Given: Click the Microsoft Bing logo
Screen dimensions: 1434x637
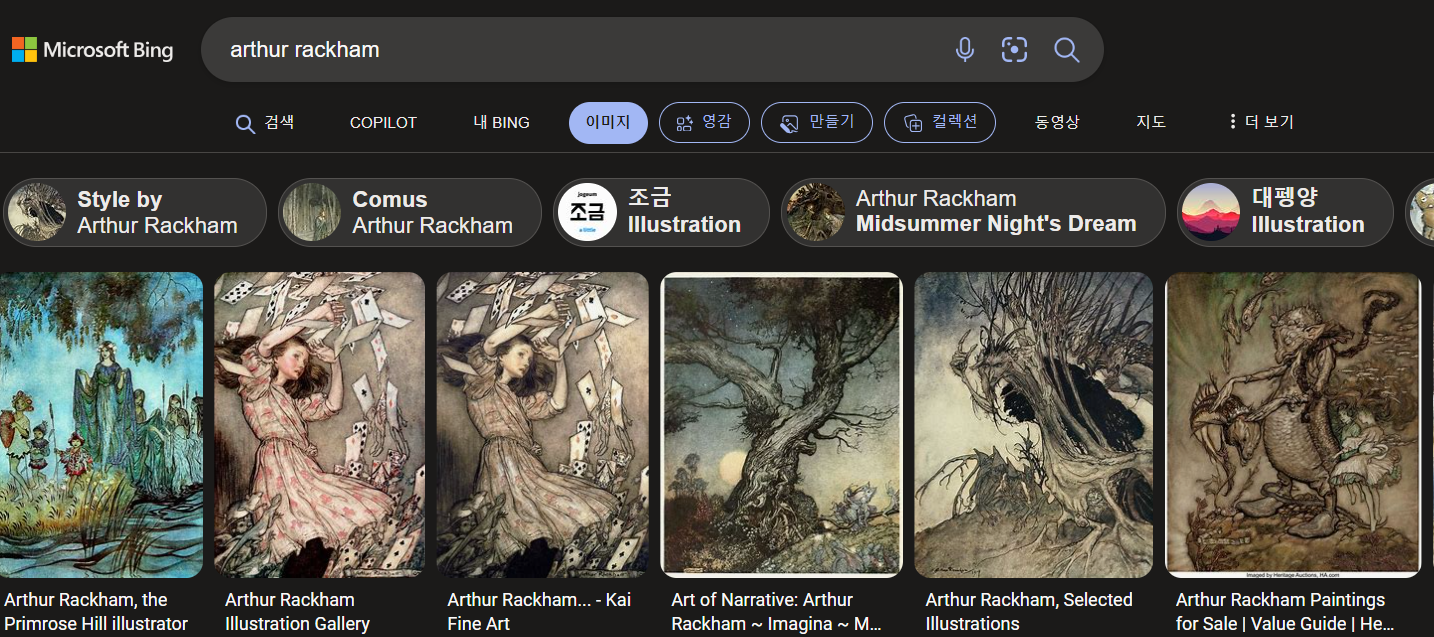Looking at the screenshot, I should (92, 50).
